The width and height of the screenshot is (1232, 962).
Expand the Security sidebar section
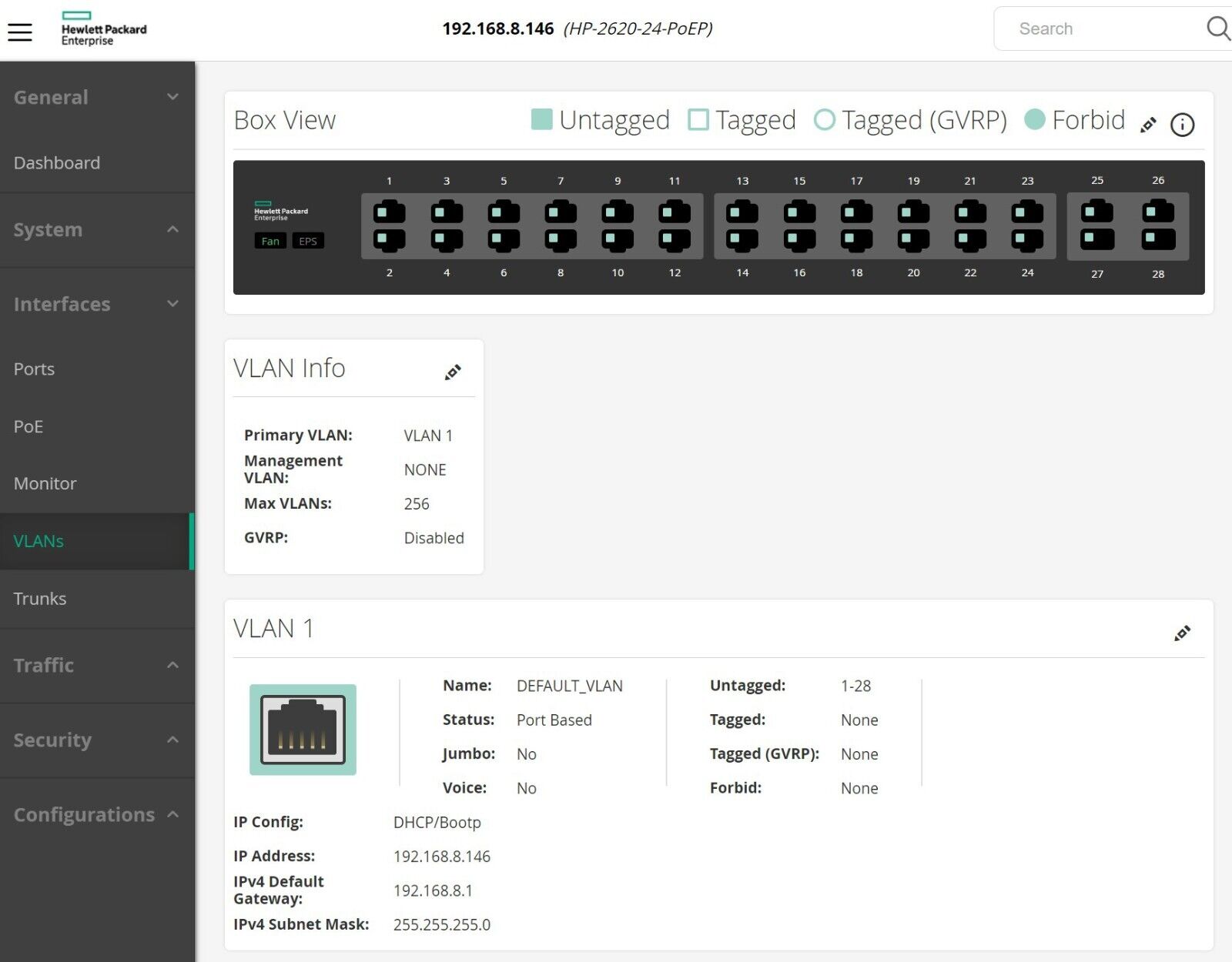[173, 740]
